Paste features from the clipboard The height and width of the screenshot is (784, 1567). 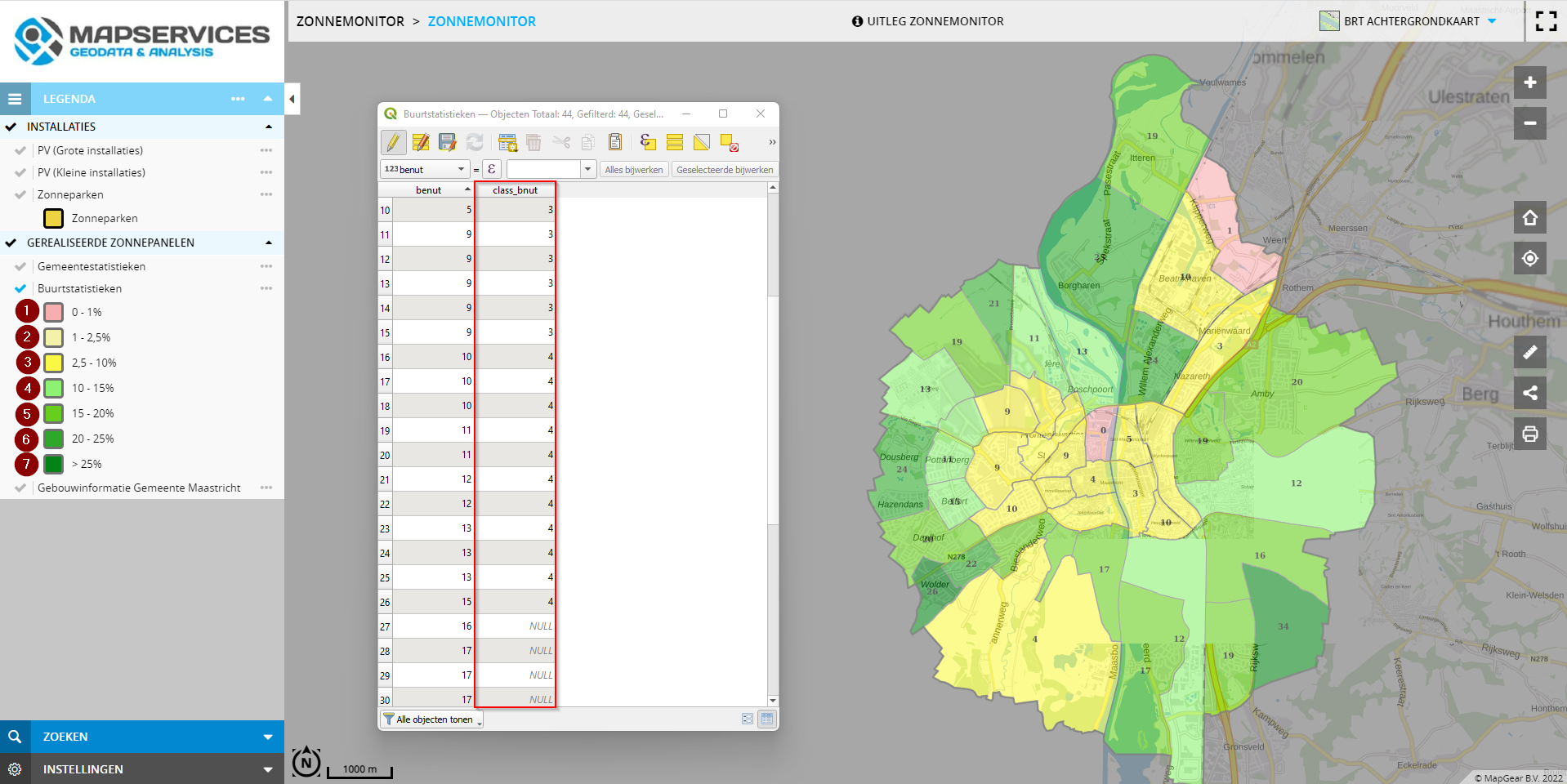coord(615,142)
